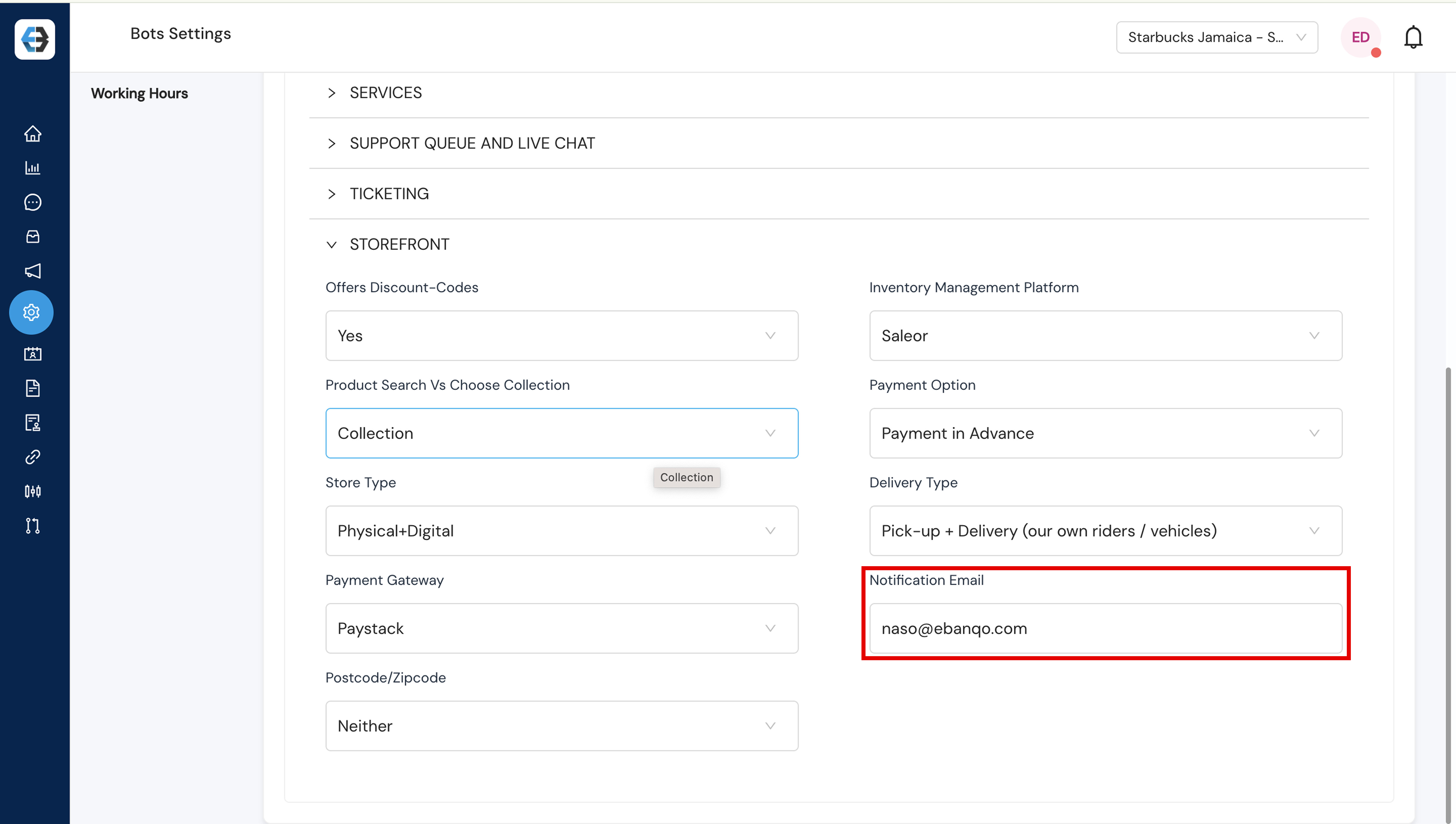Open the contacts calendar sidebar icon

(x=33, y=354)
